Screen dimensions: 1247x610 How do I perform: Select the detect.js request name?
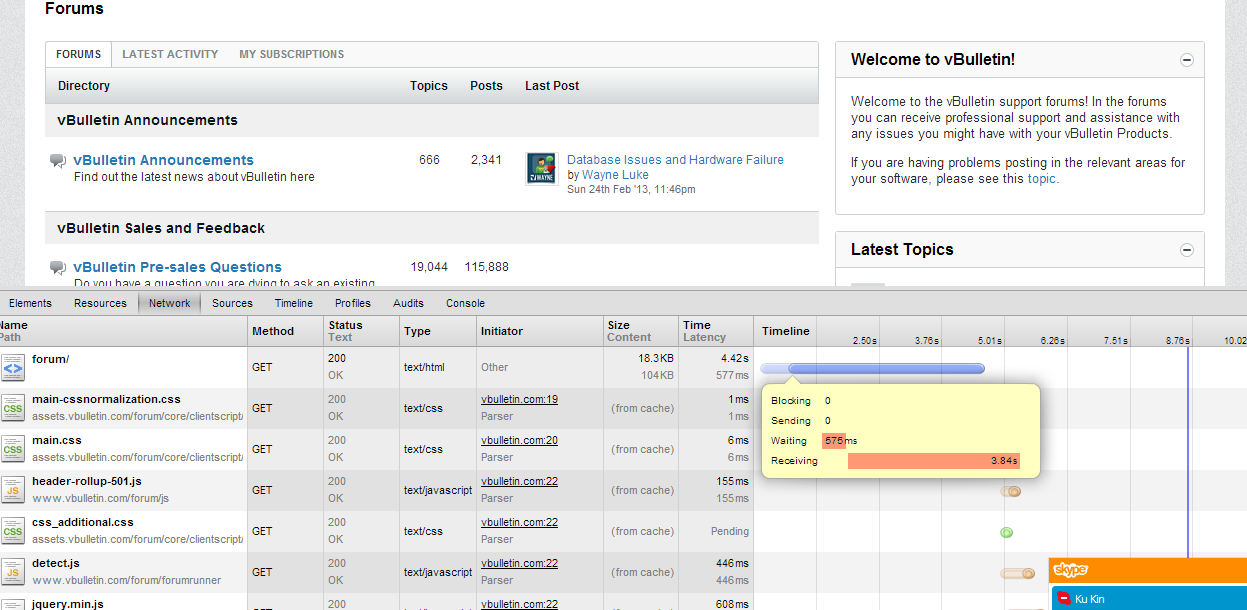tap(55, 564)
